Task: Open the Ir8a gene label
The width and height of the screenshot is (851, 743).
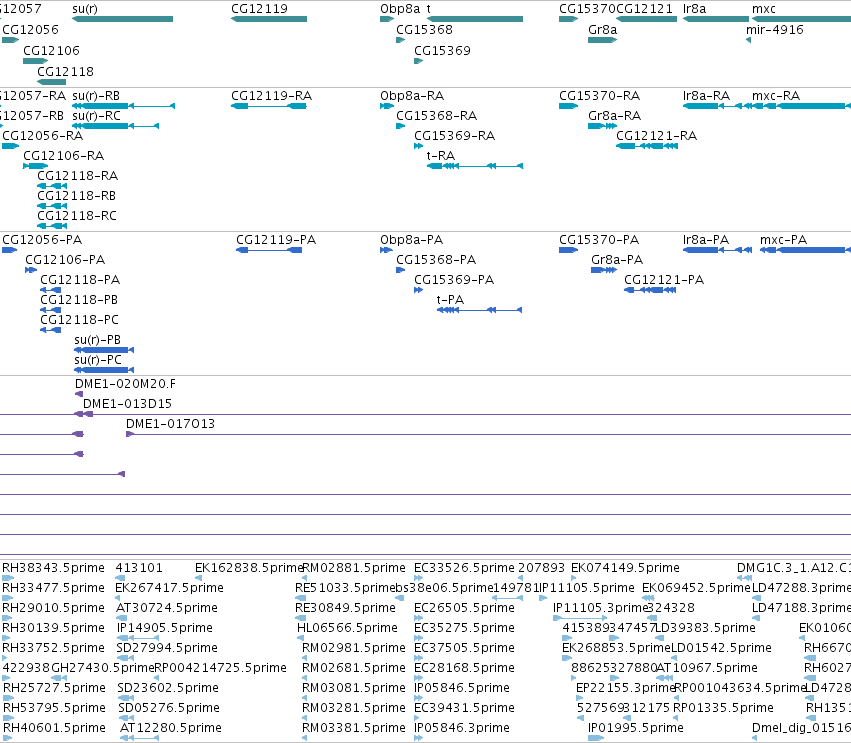Action: 695,9
